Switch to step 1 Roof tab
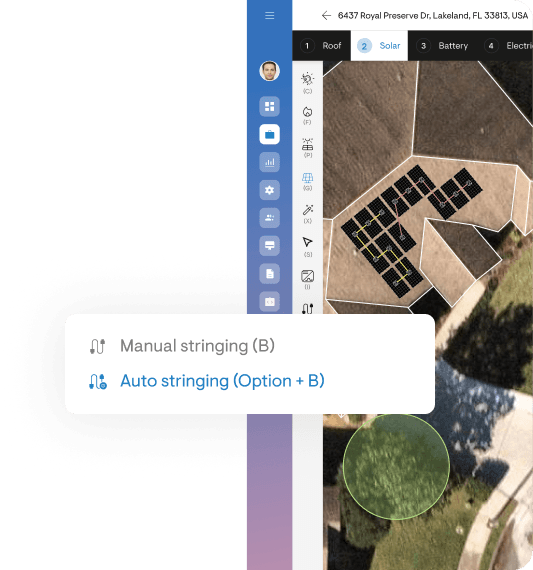Viewport: 533px width, 570px height. pyautogui.click(x=321, y=46)
